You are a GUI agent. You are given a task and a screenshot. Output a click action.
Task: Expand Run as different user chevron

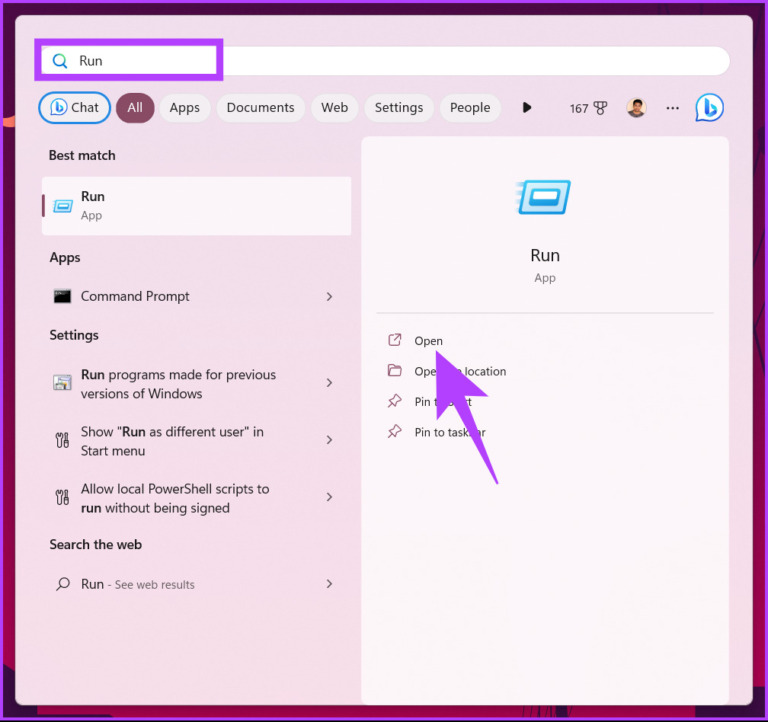click(x=329, y=440)
